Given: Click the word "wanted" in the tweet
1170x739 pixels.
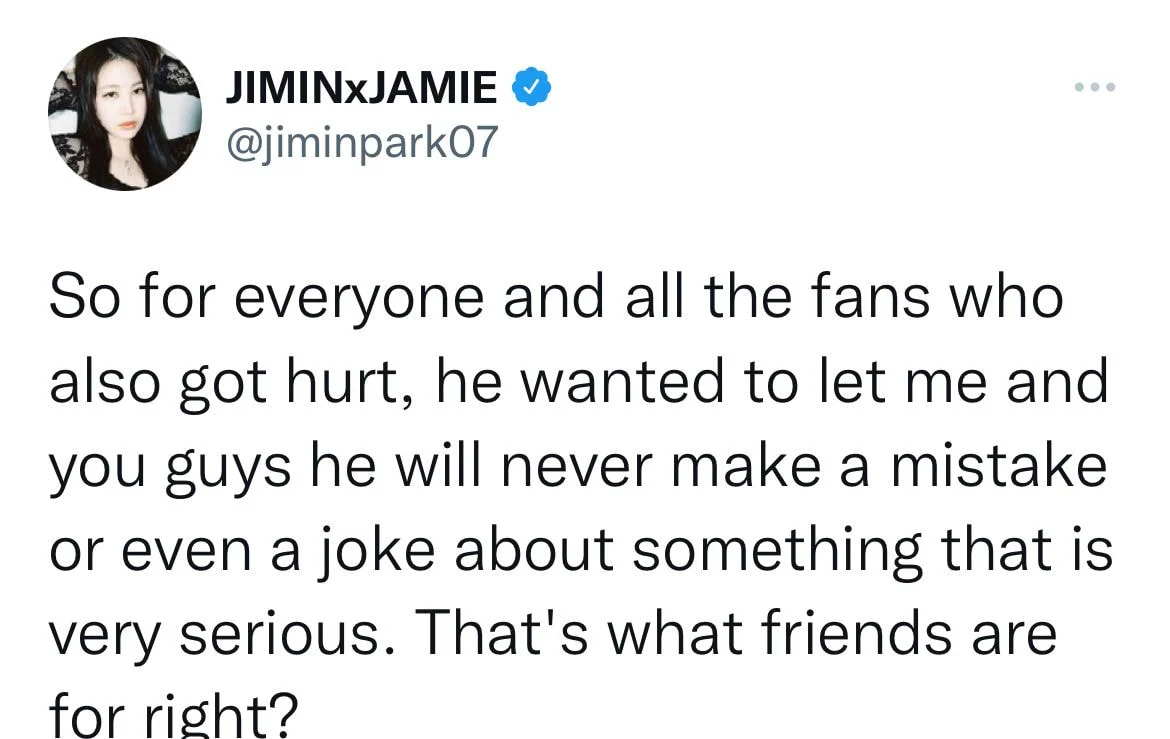Looking at the screenshot, I should (x=622, y=381).
